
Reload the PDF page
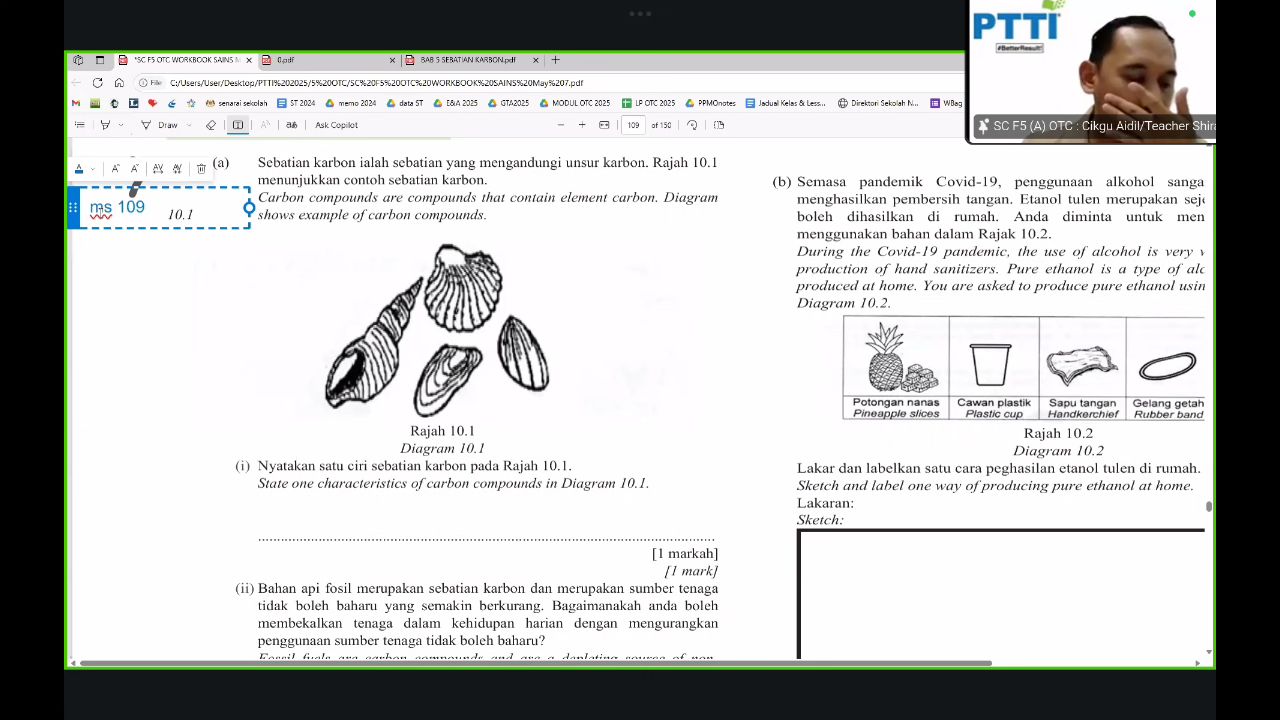(97, 83)
